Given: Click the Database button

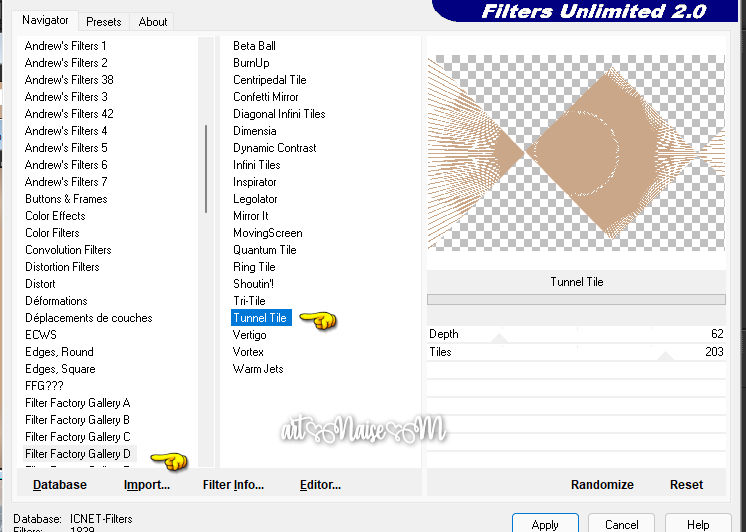Looking at the screenshot, I should tap(60, 485).
